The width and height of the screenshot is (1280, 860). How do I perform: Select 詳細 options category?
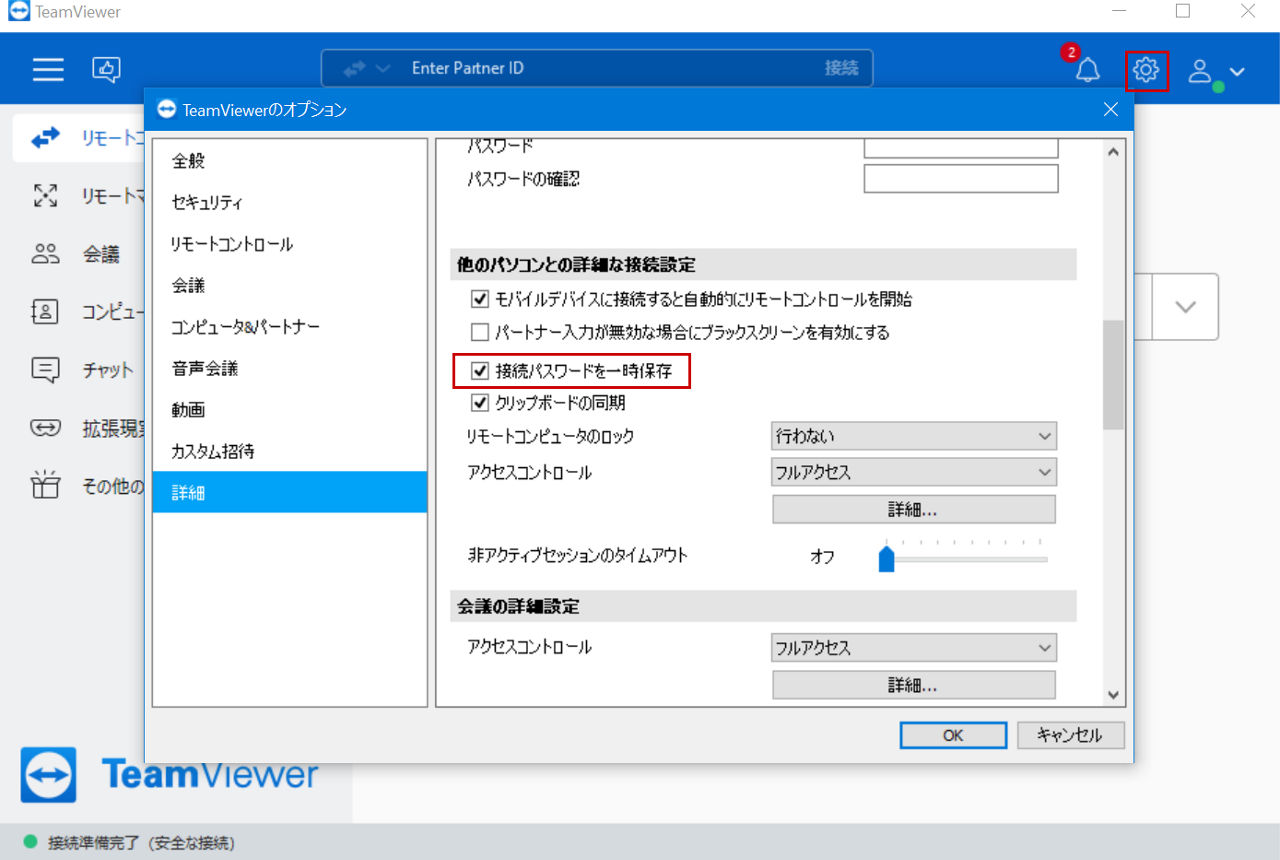pyautogui.click(x=290, y=492)
